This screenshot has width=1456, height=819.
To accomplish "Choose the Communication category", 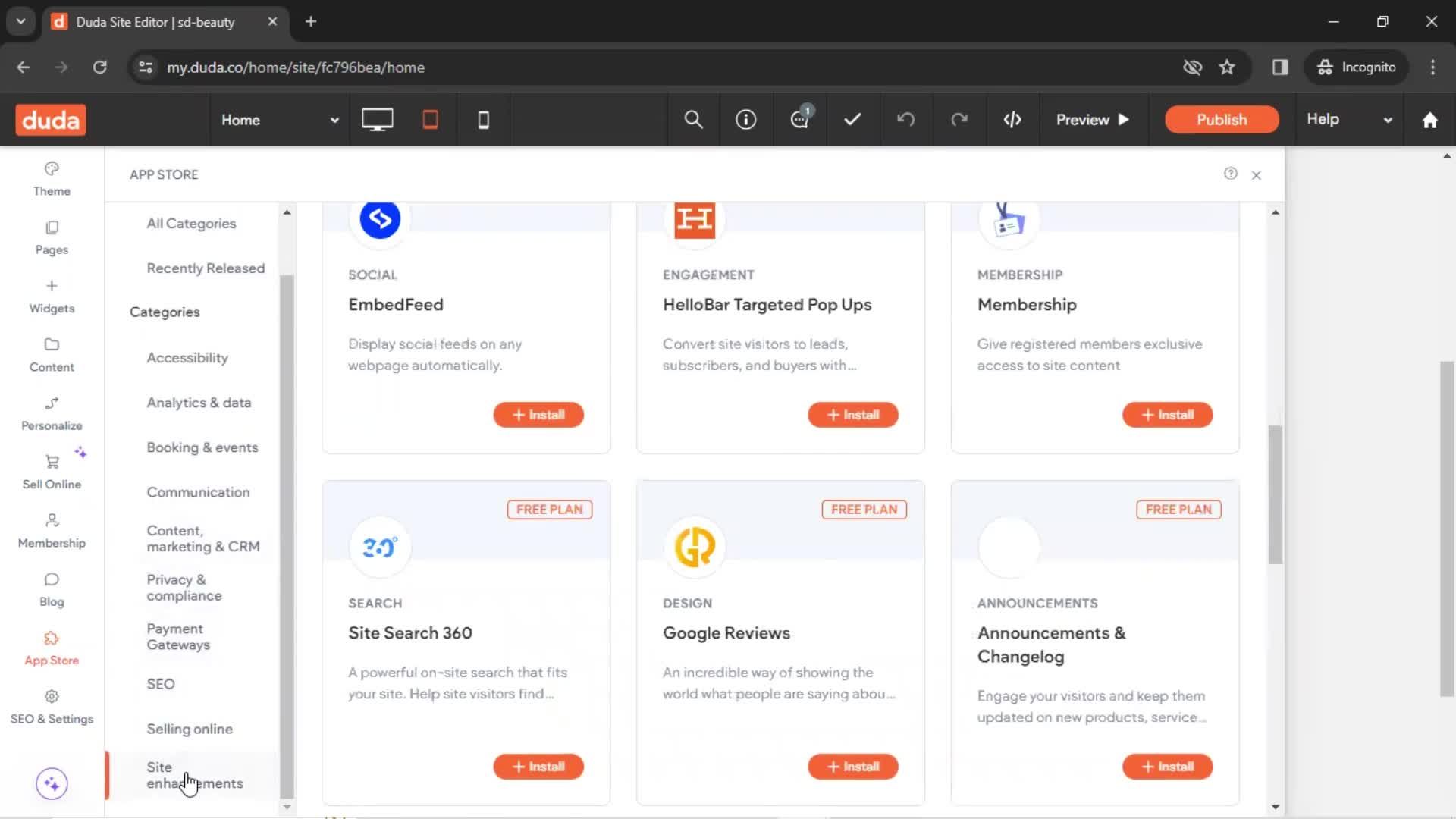I will point(198,492).
